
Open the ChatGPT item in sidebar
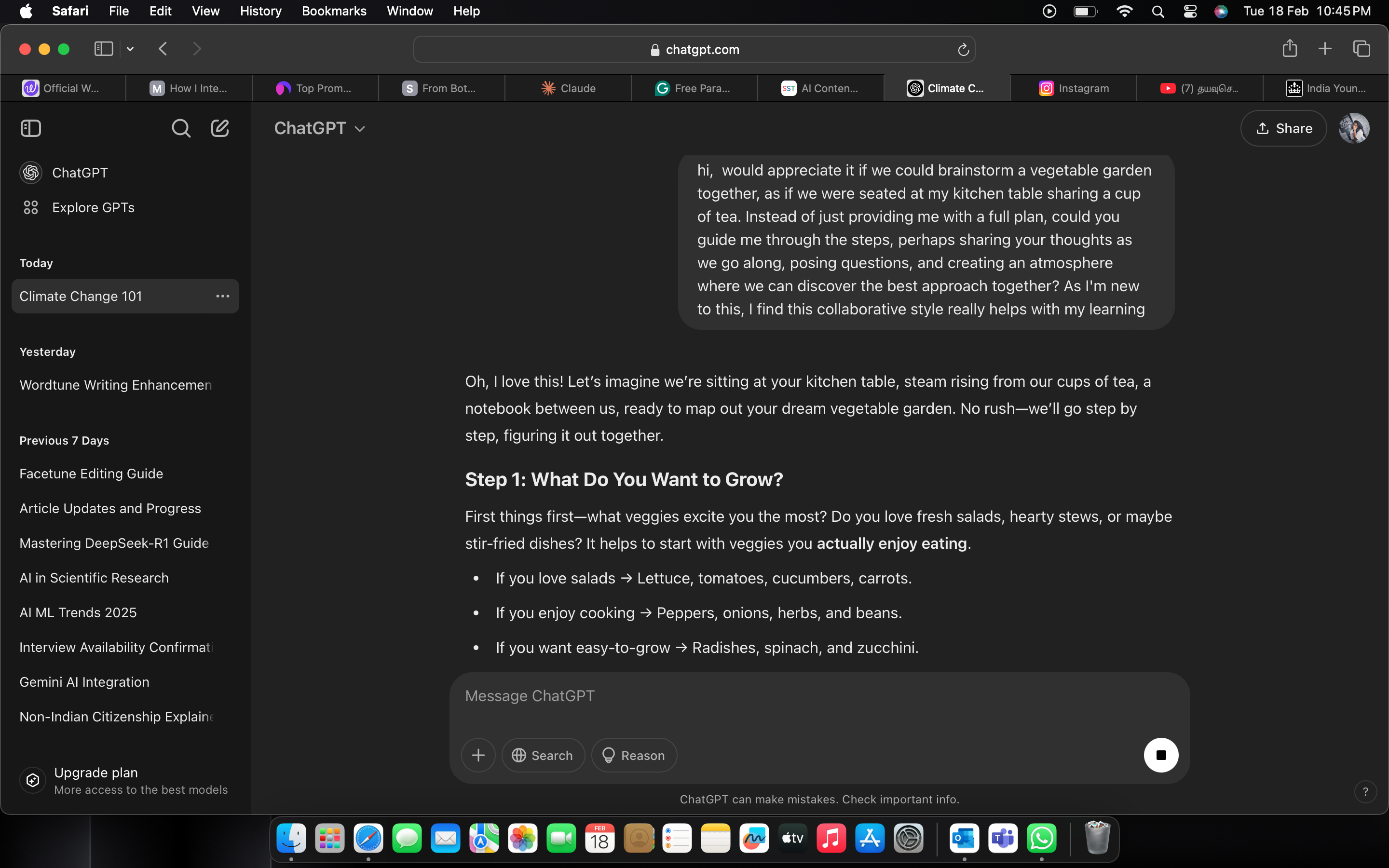pos(125,172)
